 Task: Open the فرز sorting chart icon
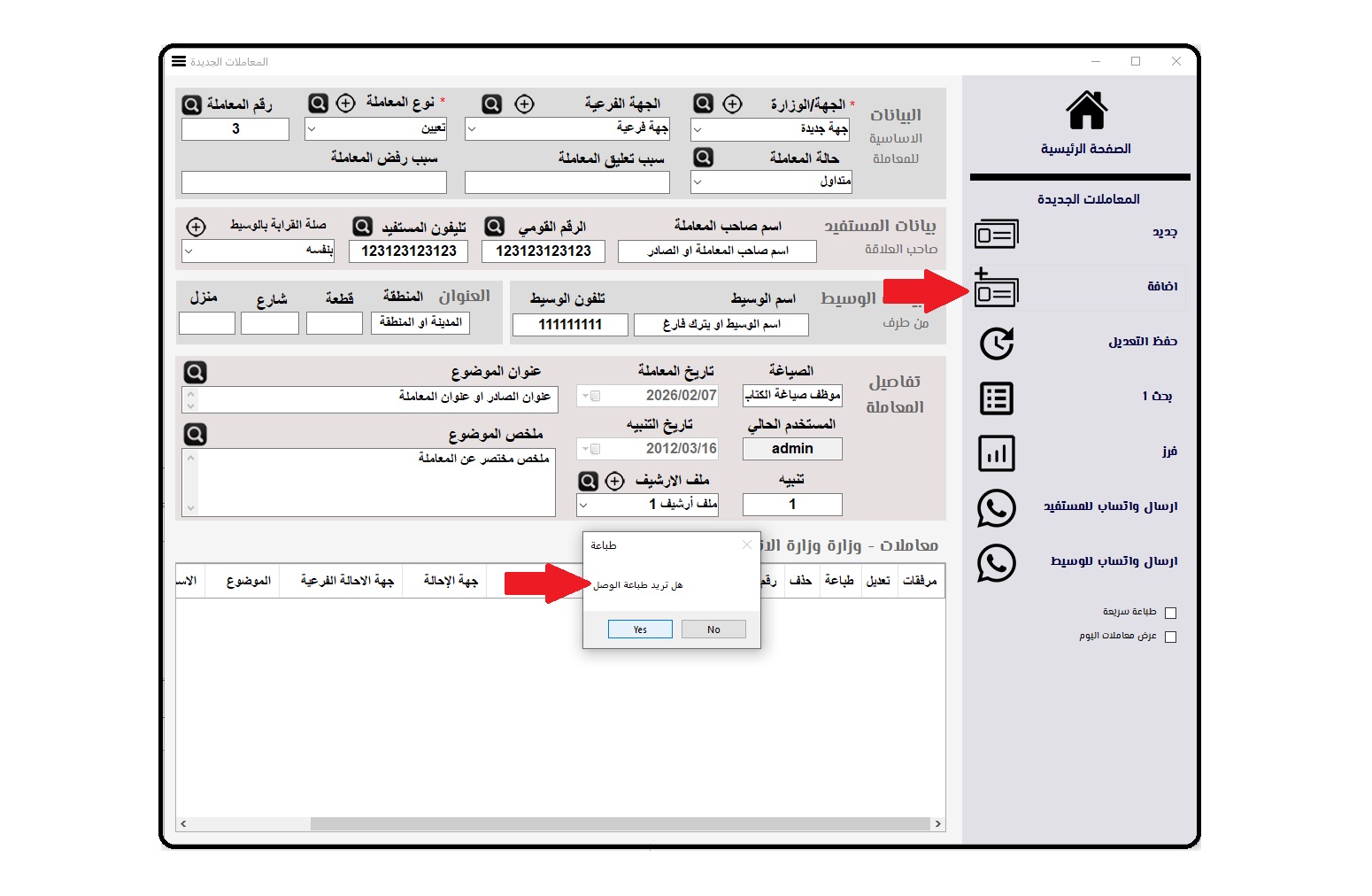pos(997,453)
